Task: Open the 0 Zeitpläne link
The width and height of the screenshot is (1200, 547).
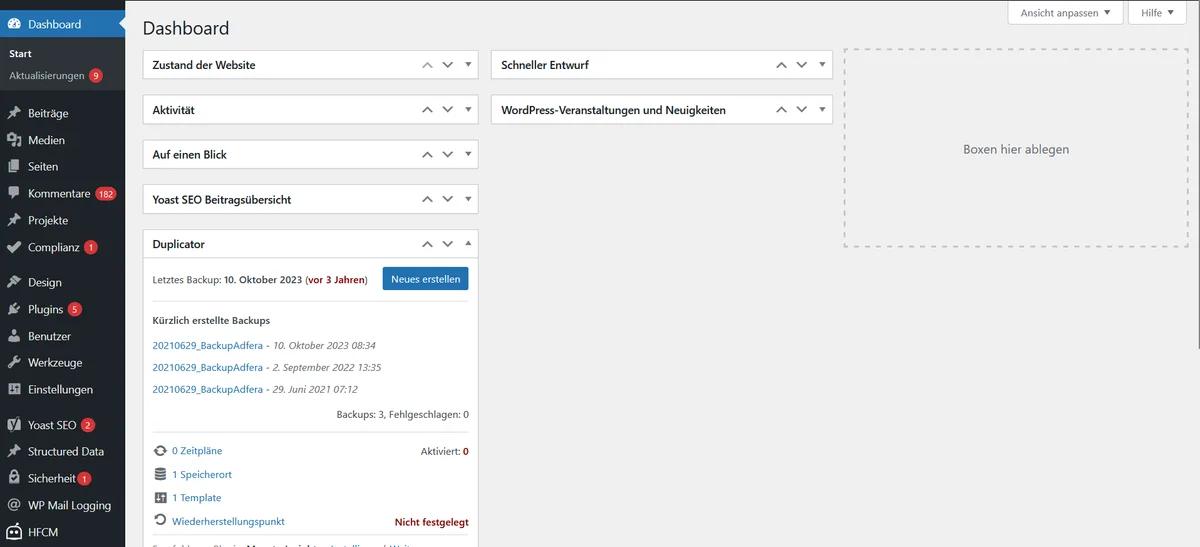Action: (197, 452)
